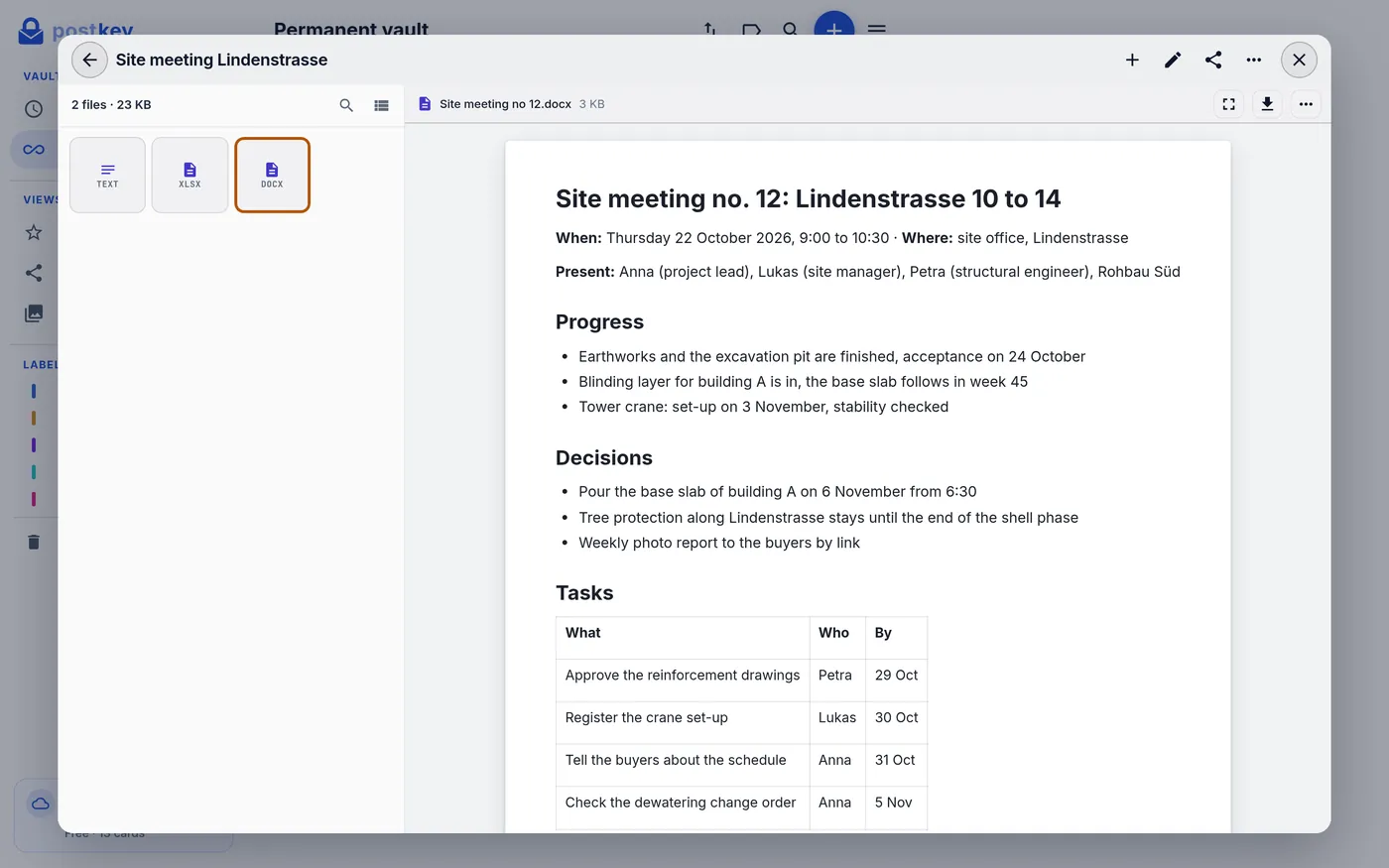The width and height of the screenshot is (1389, 868).
Task: Go back with the arrow beside Site meeting Lindenstrasse
Action: tap(89, 60)
